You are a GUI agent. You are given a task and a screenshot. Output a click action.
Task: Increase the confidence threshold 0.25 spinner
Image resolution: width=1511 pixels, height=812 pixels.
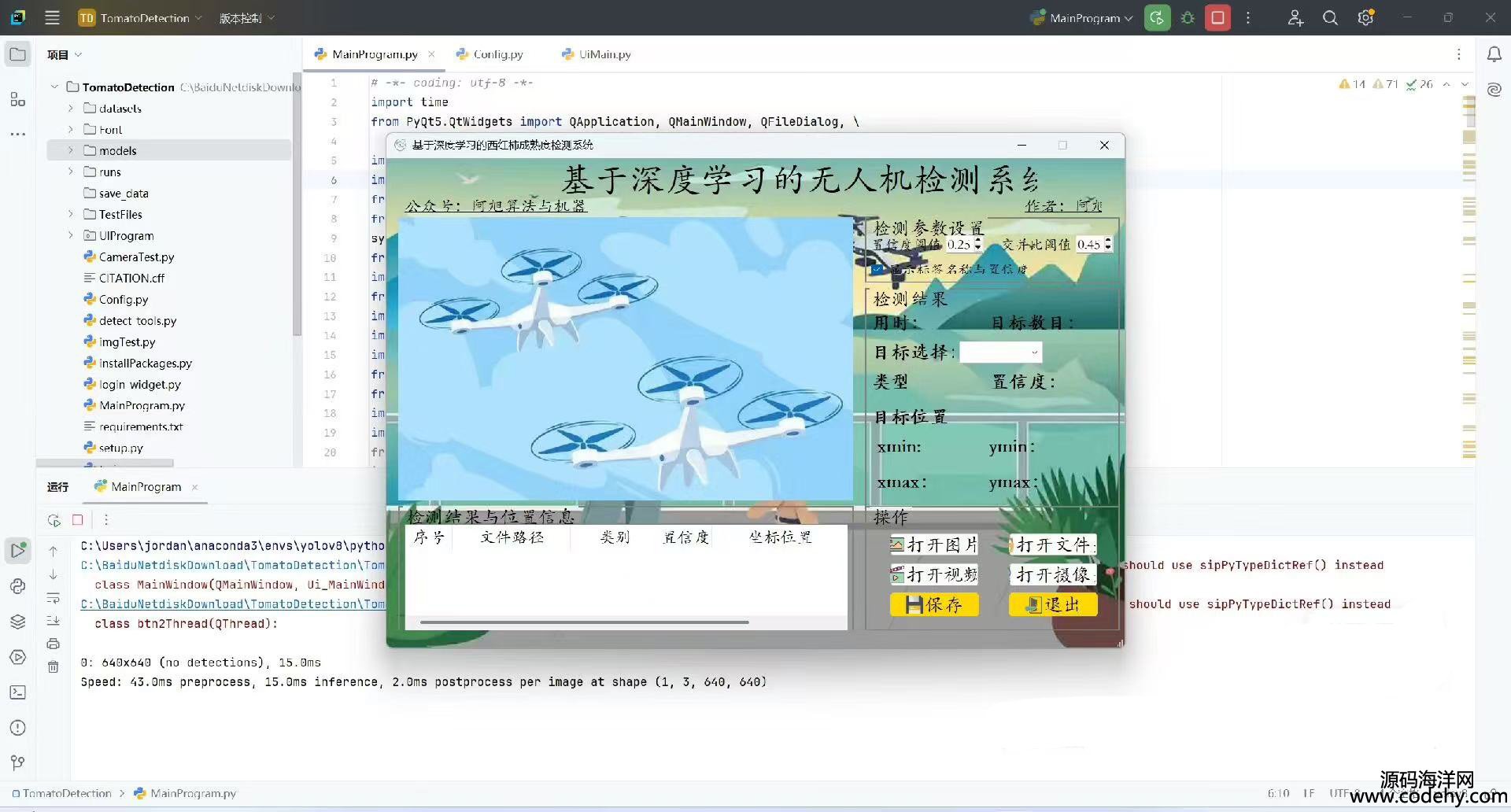pyautogui.click(x=978, y=241)
